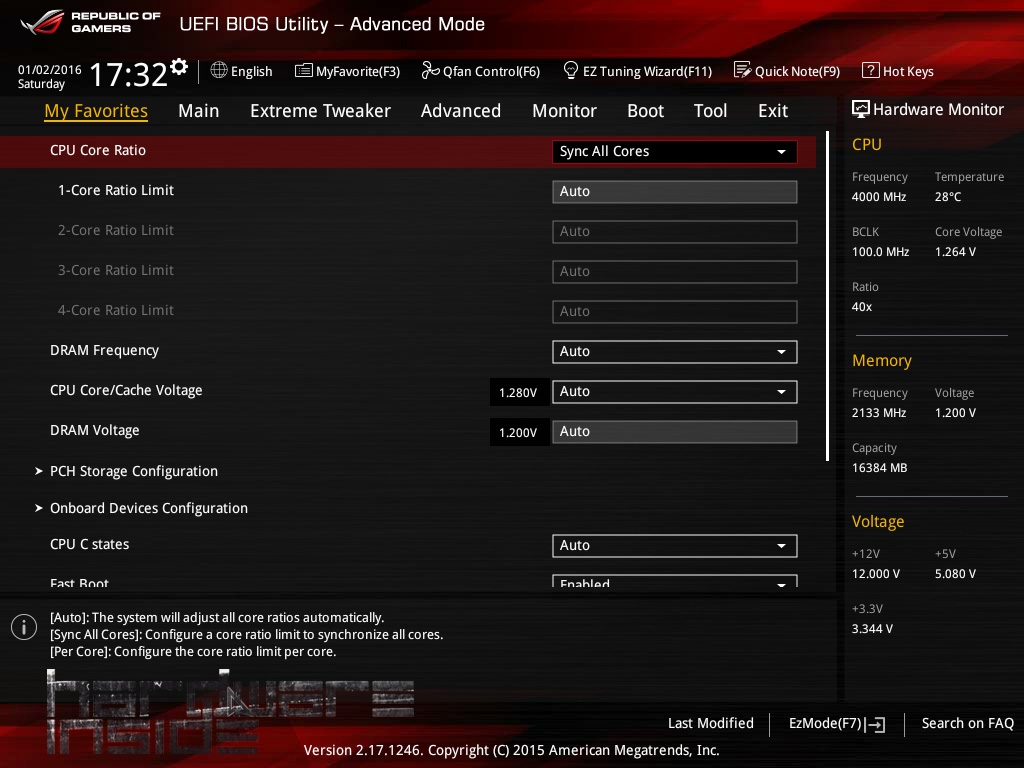Click the 4000 MHz CPU frequency value
This screenshot has height=768, width=1024.
[878, 197]
